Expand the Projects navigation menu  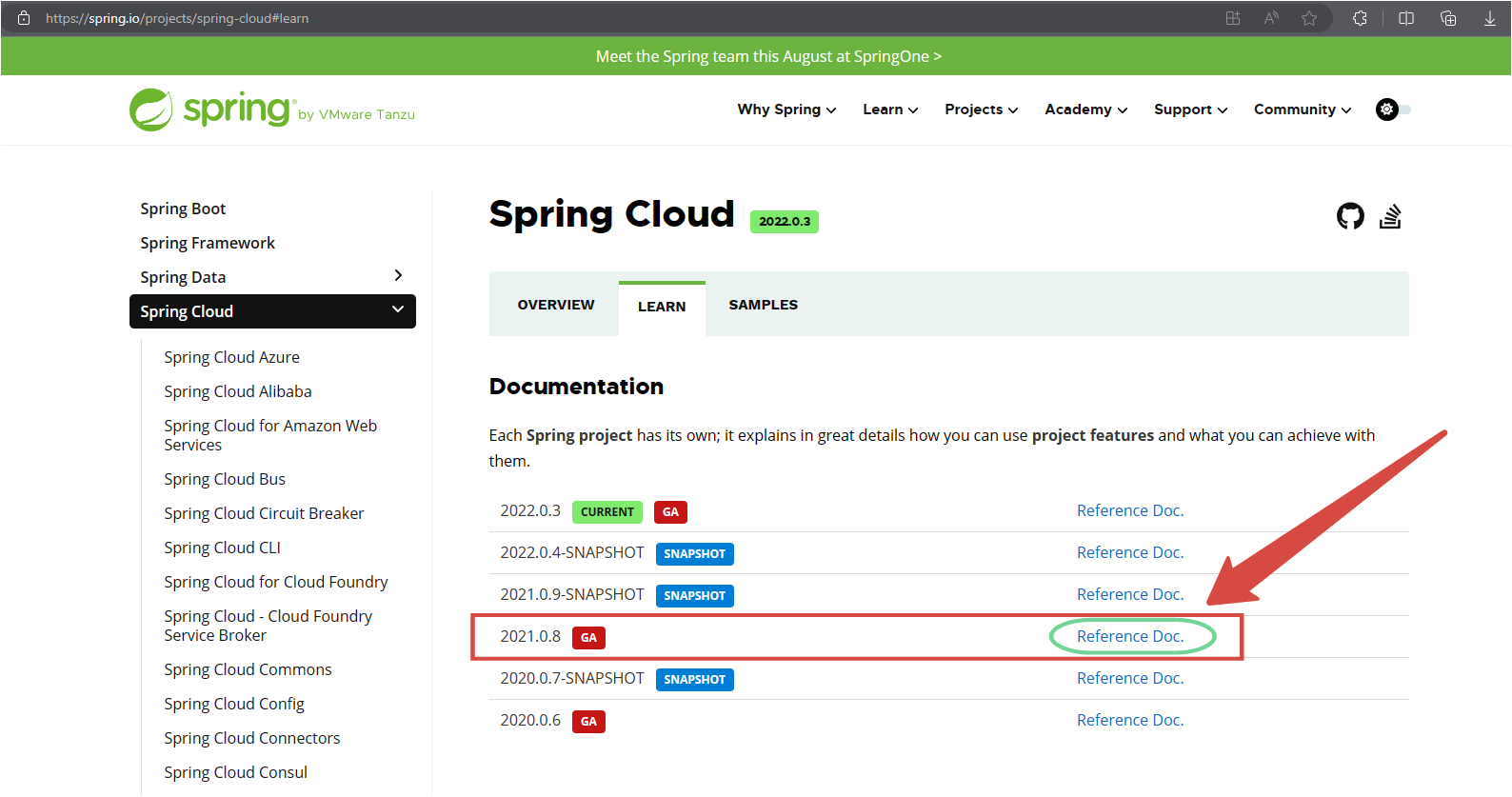pyautogui.click(x=981, y=110)
